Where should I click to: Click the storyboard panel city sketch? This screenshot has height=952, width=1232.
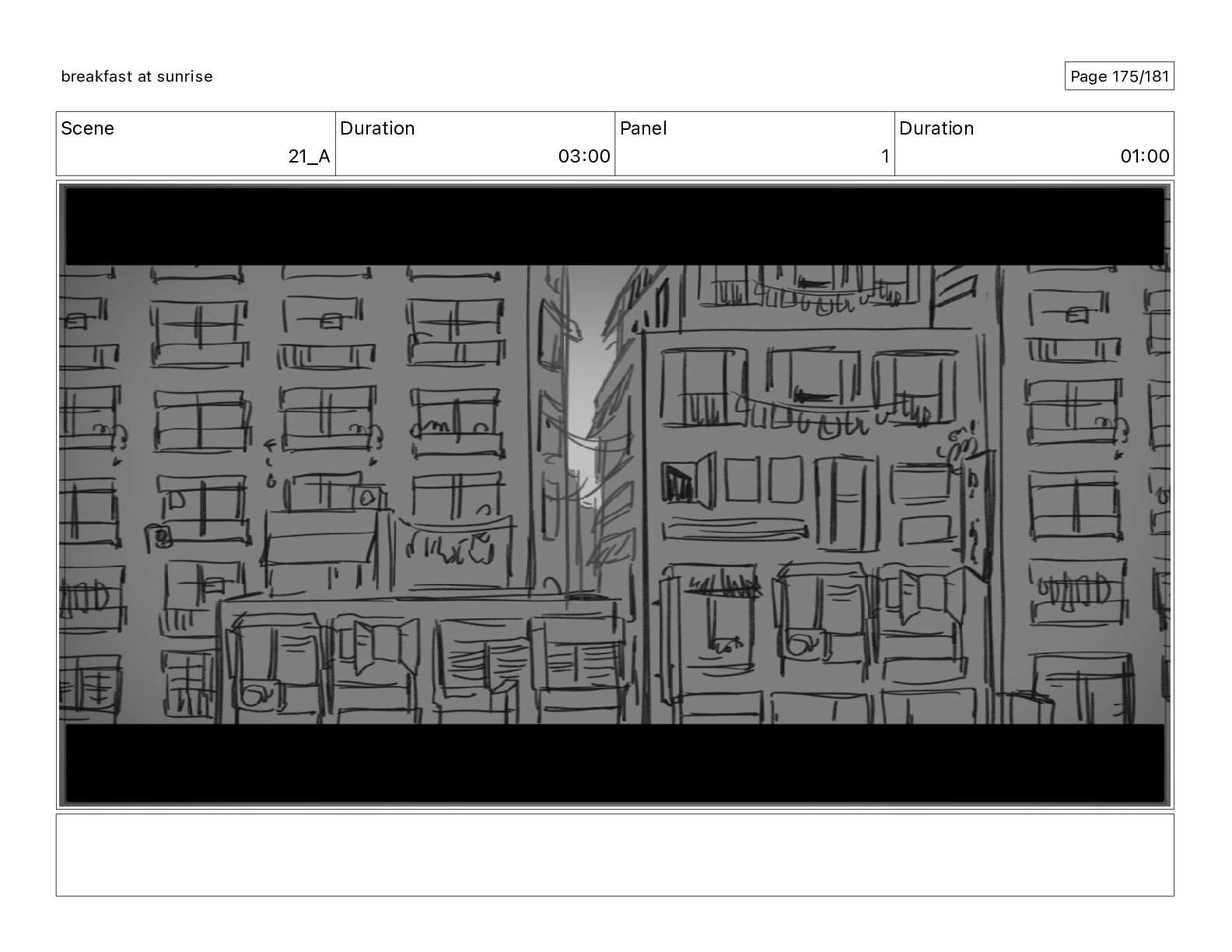(614, 495)
